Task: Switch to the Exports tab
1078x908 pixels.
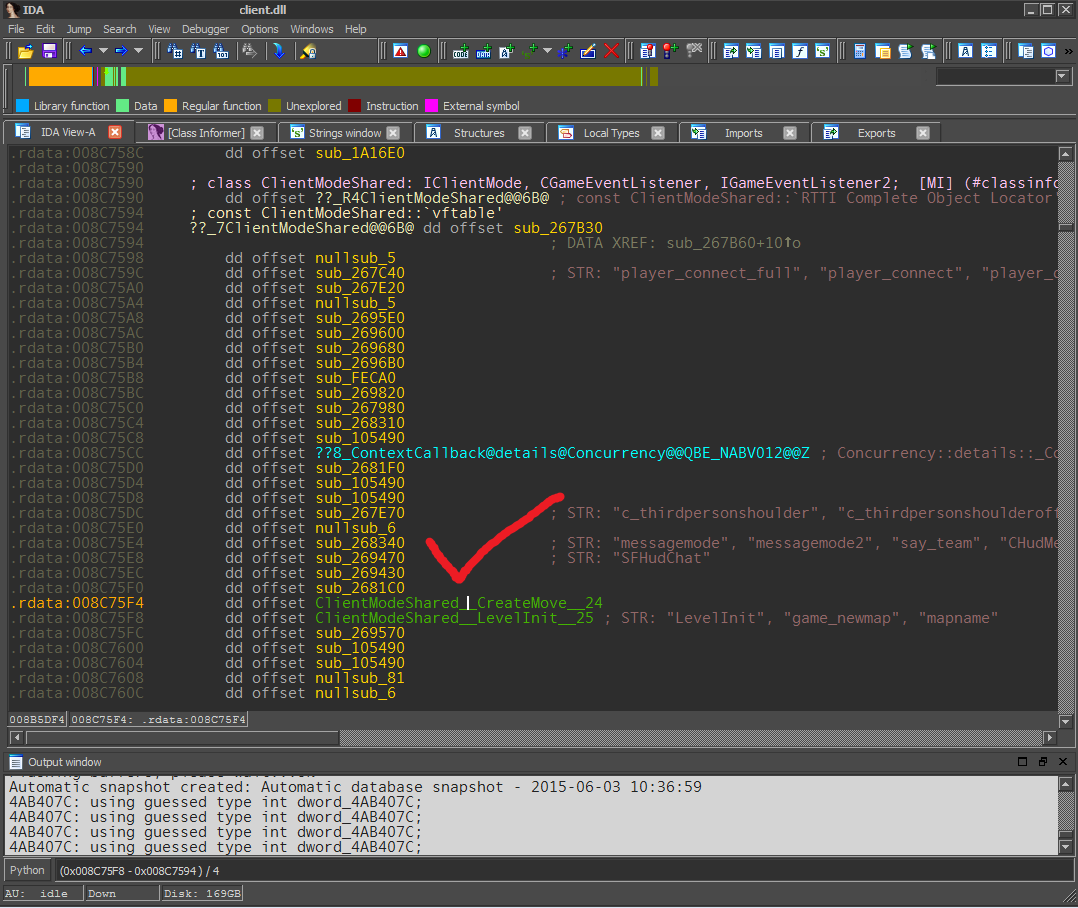Action: click(876, 133)
